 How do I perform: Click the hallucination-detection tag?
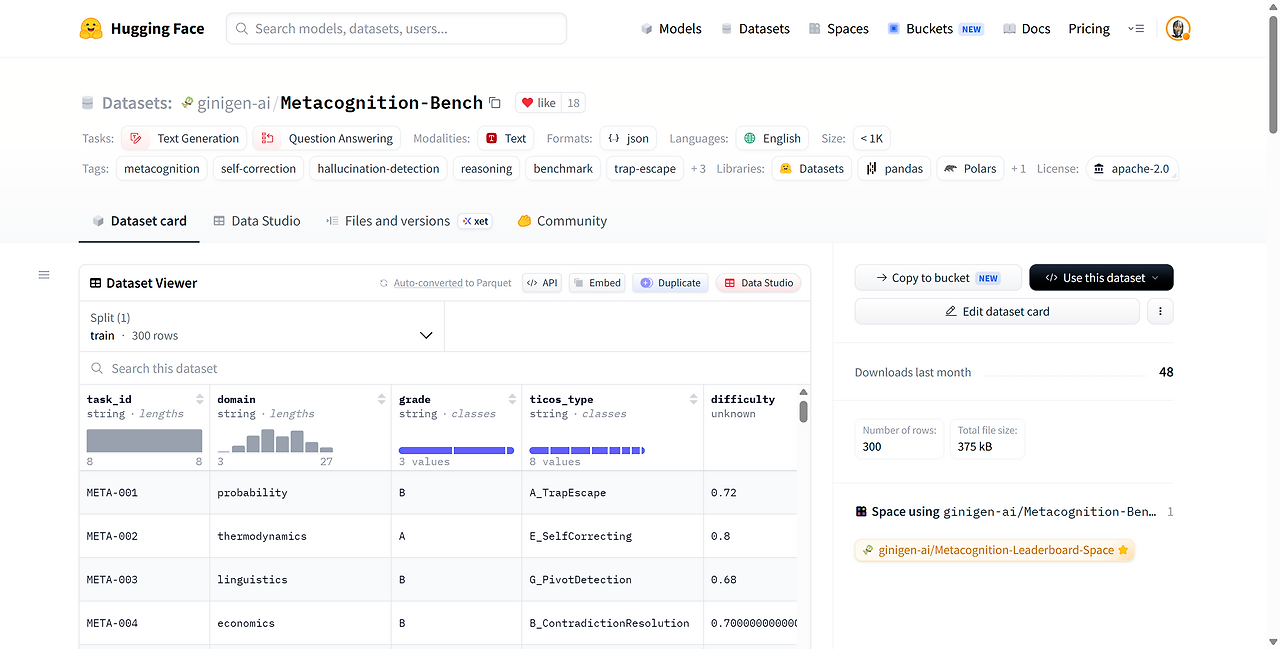(379, 169)
